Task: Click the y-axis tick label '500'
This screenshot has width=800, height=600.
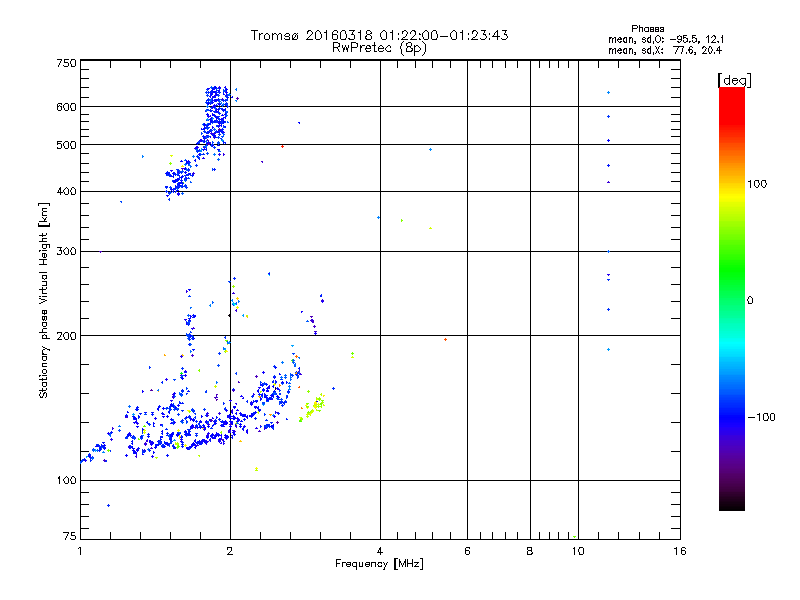Action: tap(66, 145)
